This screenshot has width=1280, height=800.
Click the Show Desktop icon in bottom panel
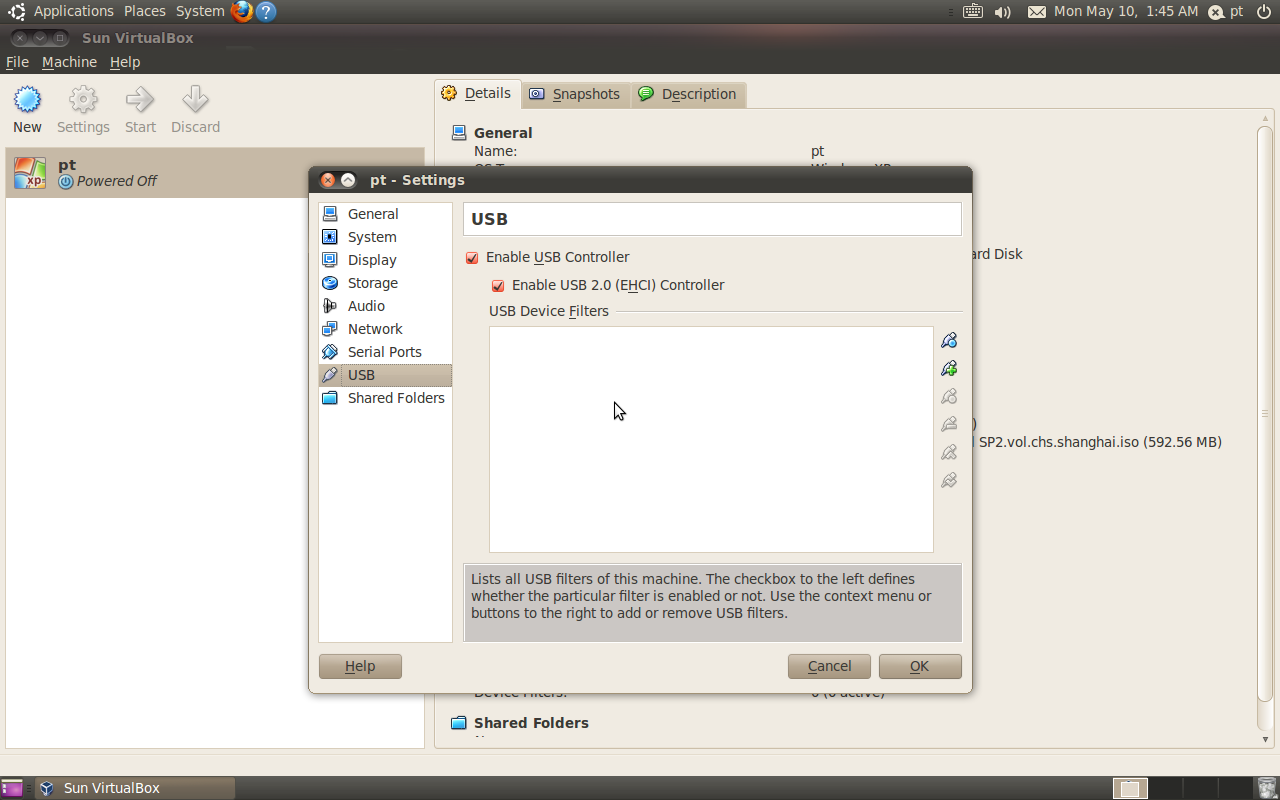click(12, 788)
